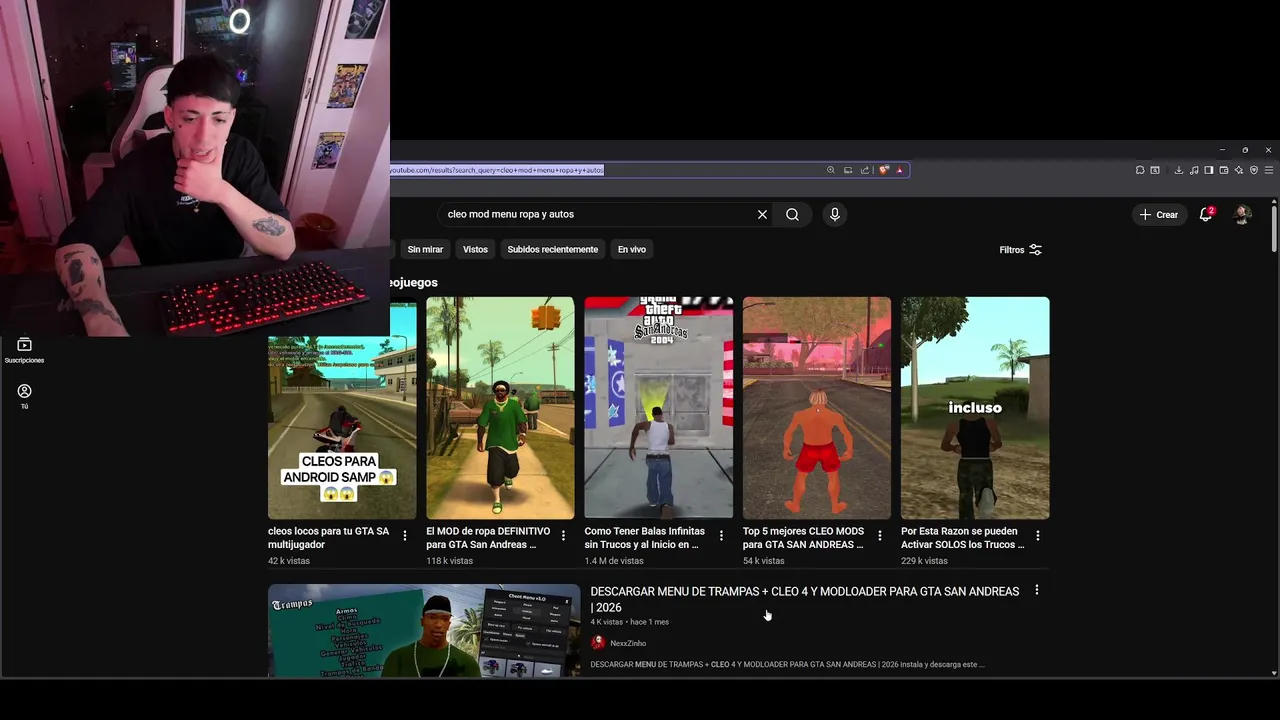Screen dimensions: 1280x720
Task: Open the notifications bell with badge 2
Action: click(x=1207, y=214)
